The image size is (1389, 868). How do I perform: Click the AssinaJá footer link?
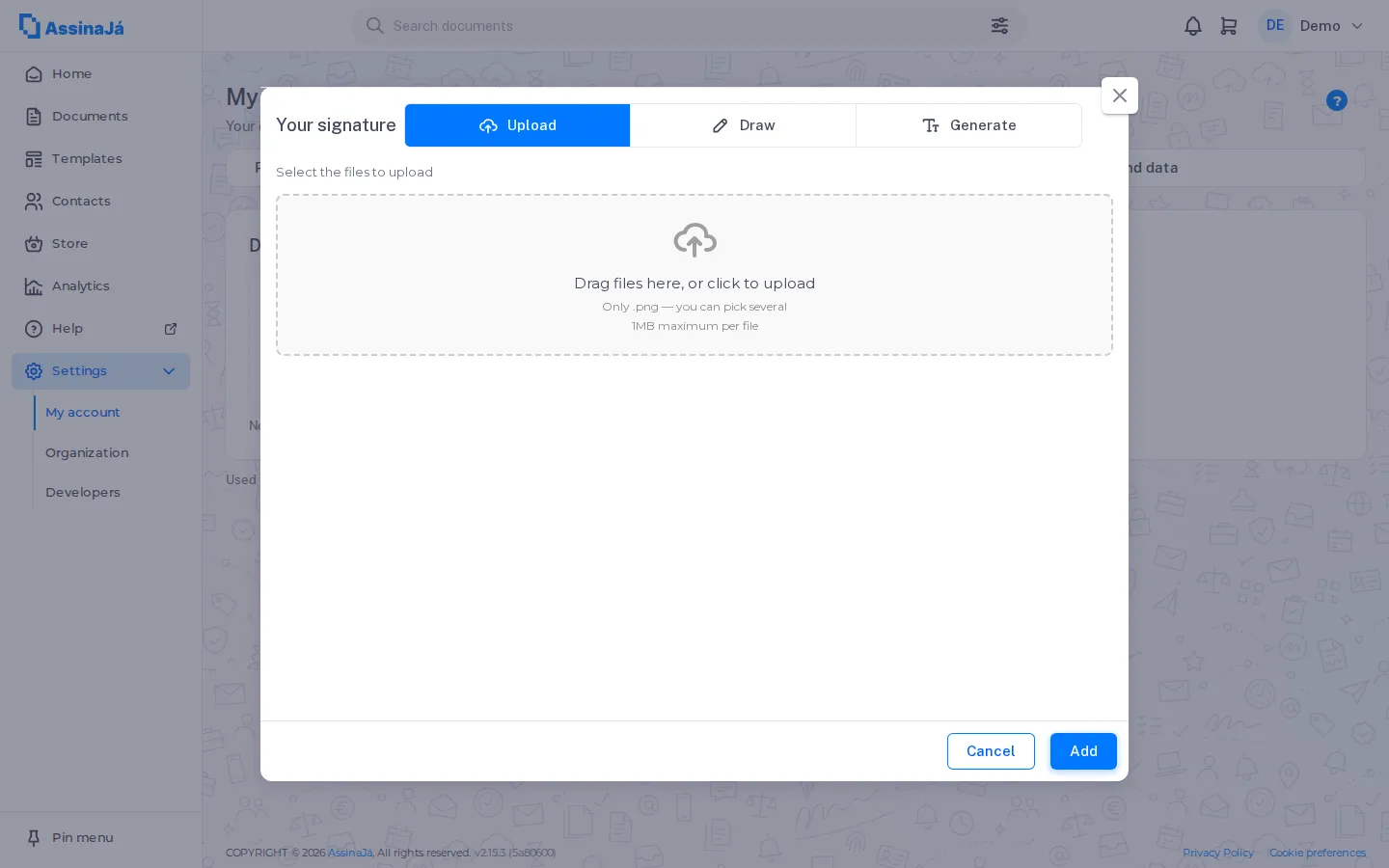(350, 853)
